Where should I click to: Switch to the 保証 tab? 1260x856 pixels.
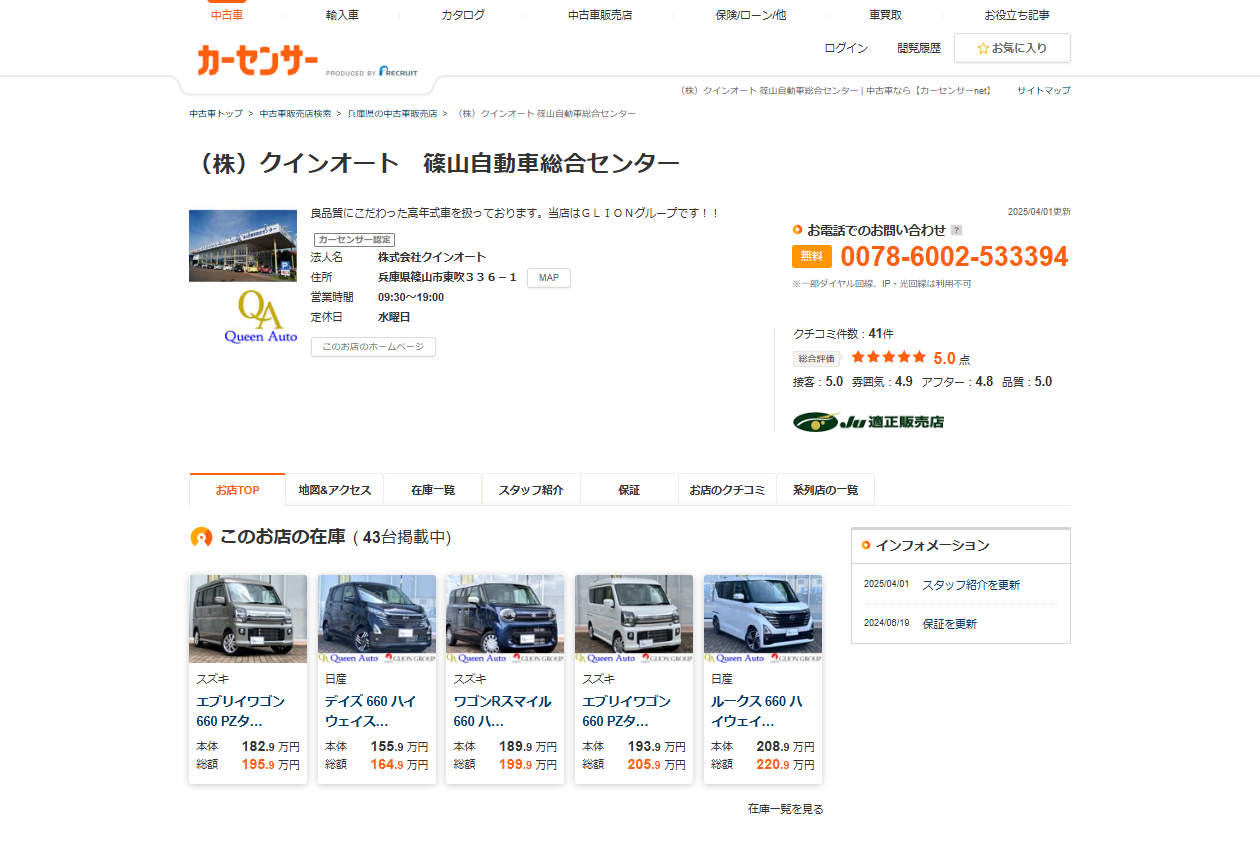pos(629,490)
